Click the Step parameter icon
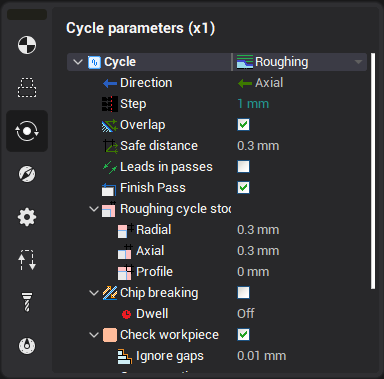This screenshot has width=384, height=379. 110,104
